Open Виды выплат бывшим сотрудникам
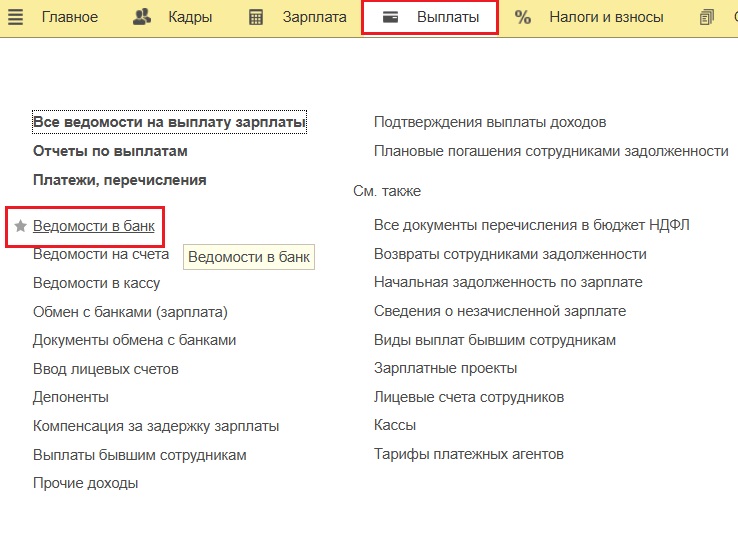The width and height of the screenshot is (738, 538). coord(495,340)
